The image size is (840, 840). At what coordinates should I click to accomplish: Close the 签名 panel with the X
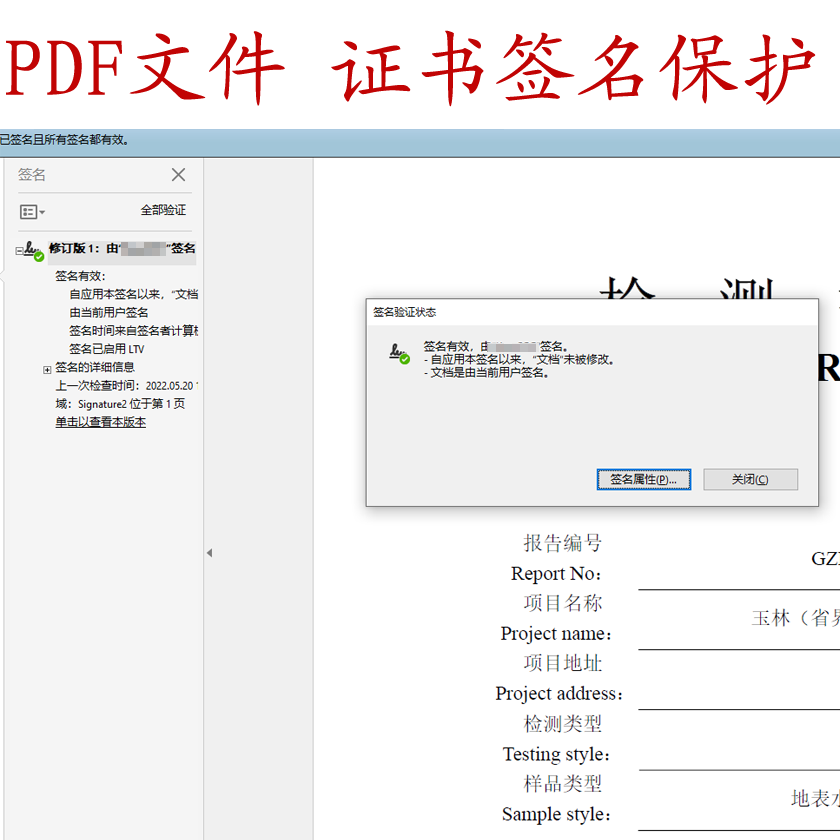coord(178,175)
